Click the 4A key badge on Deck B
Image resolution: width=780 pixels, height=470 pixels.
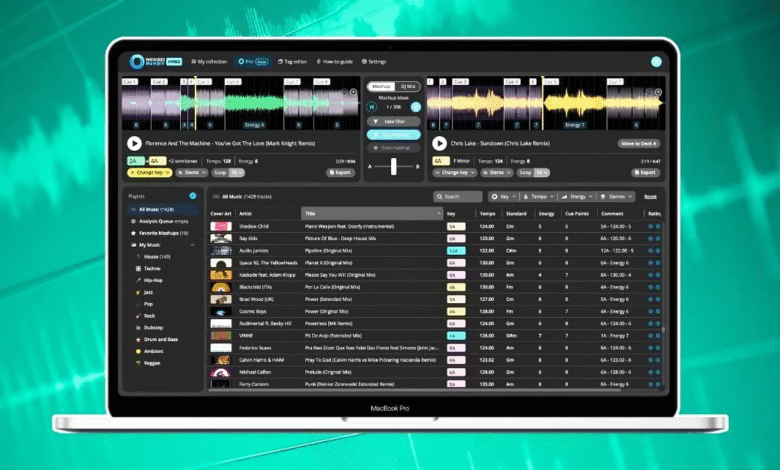pos(441,161)
